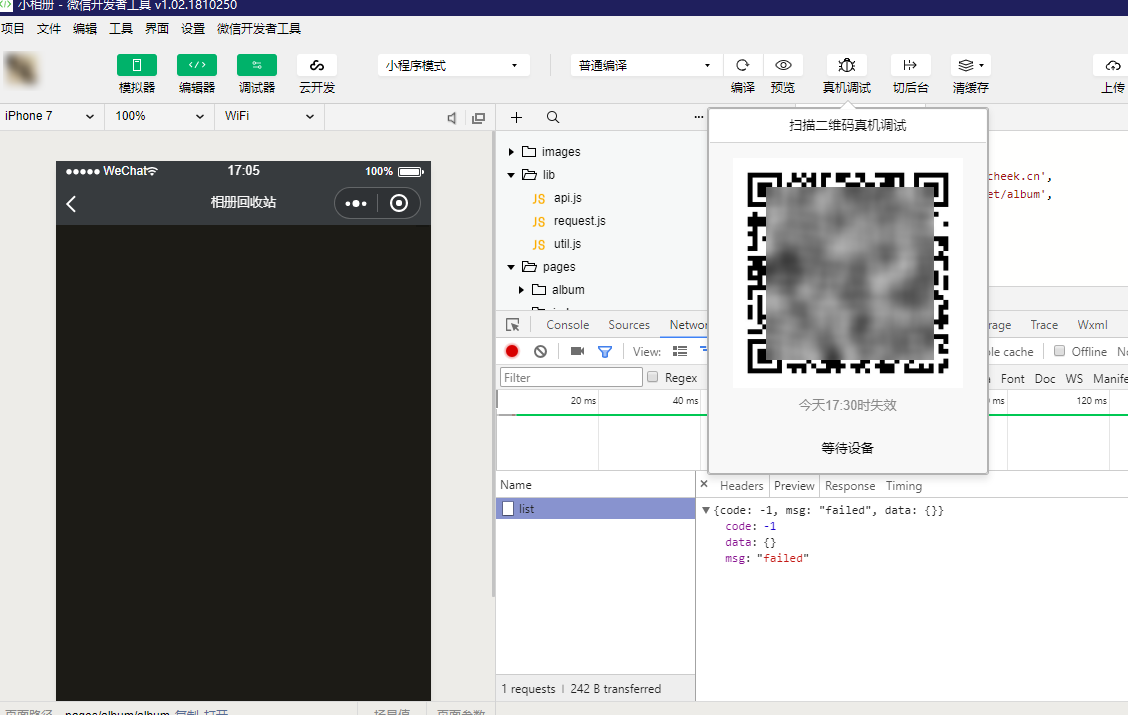Click the network Filter input field

click(x=571, y=377)
